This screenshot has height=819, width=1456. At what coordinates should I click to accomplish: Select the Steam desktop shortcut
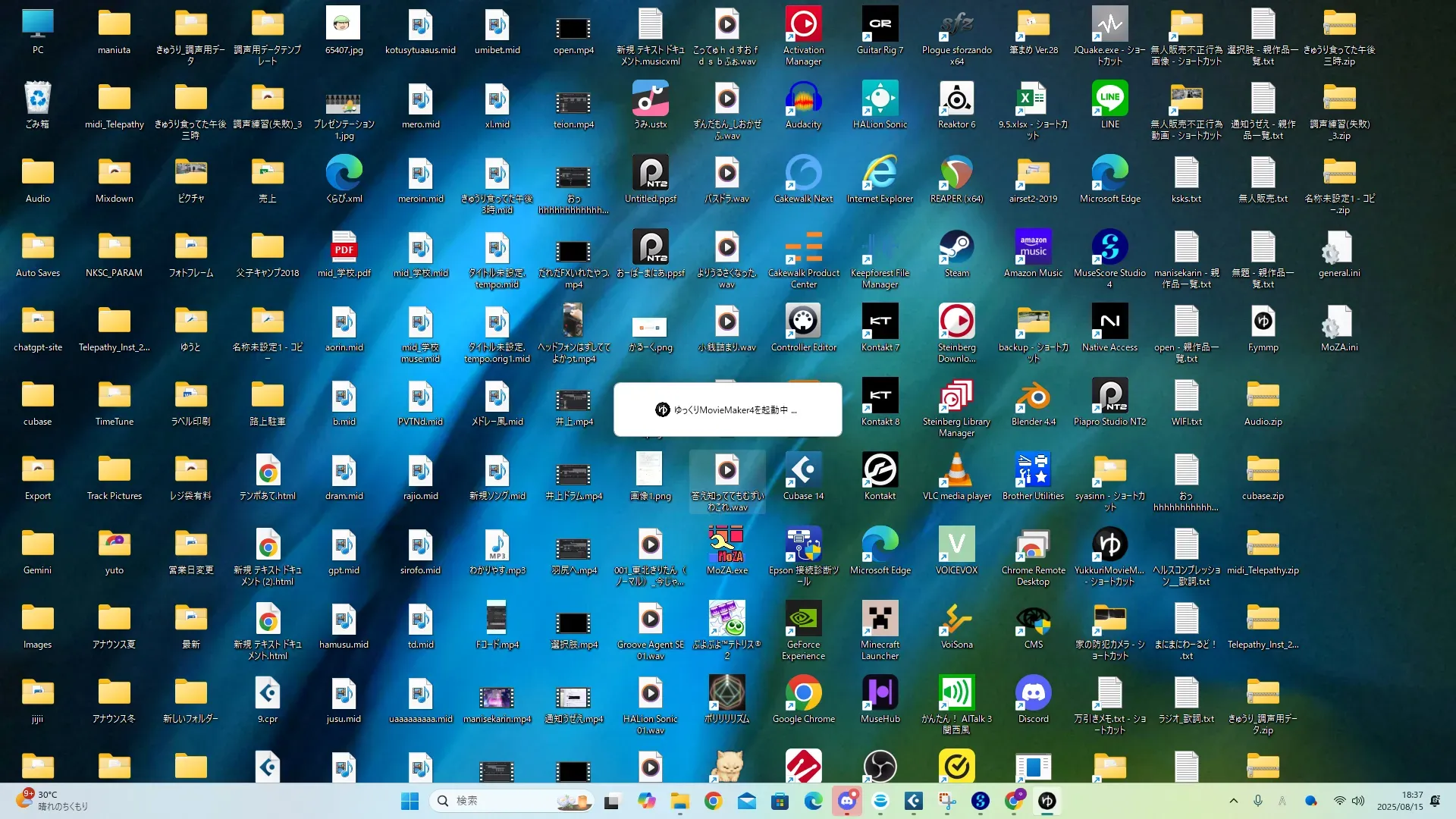(956, 248)
